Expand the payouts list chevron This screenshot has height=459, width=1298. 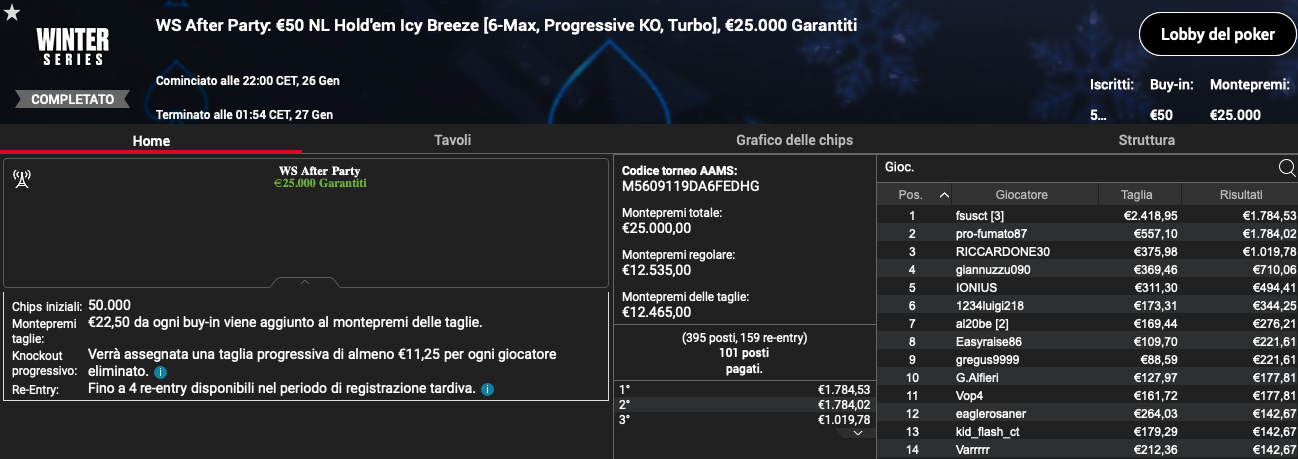(x=857, y=433)
